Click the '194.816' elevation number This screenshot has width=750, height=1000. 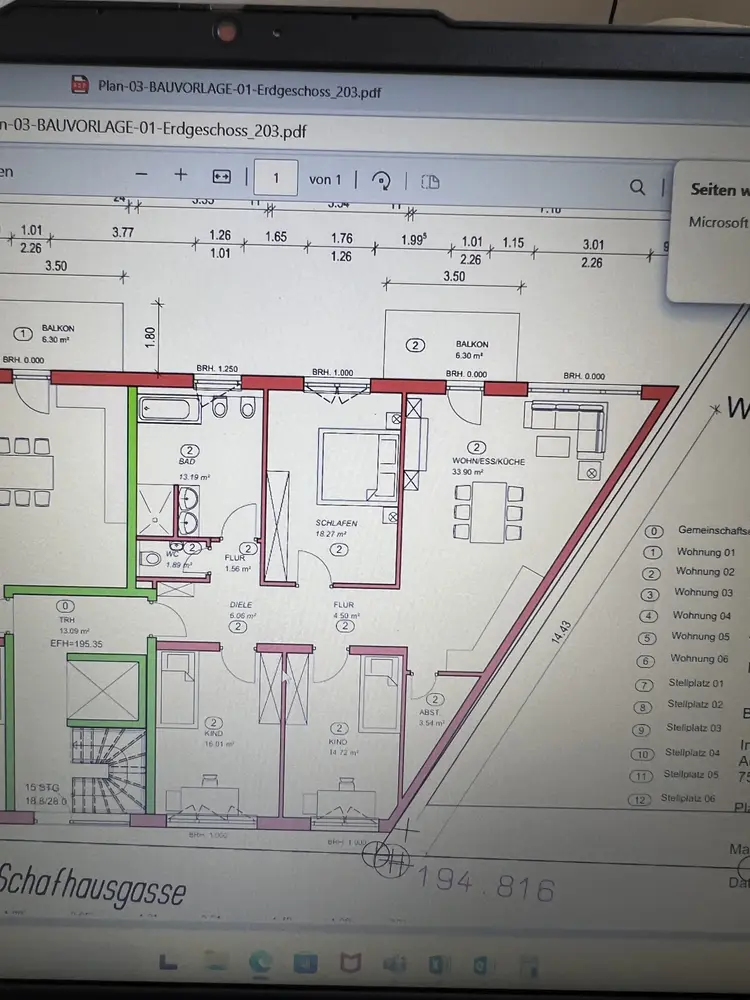[x=486, y=885]
